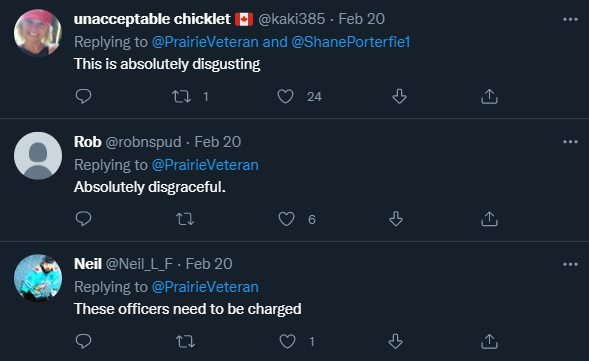Open more options on Rob's tweet
589x361 pixels.
tap(570, 142)
